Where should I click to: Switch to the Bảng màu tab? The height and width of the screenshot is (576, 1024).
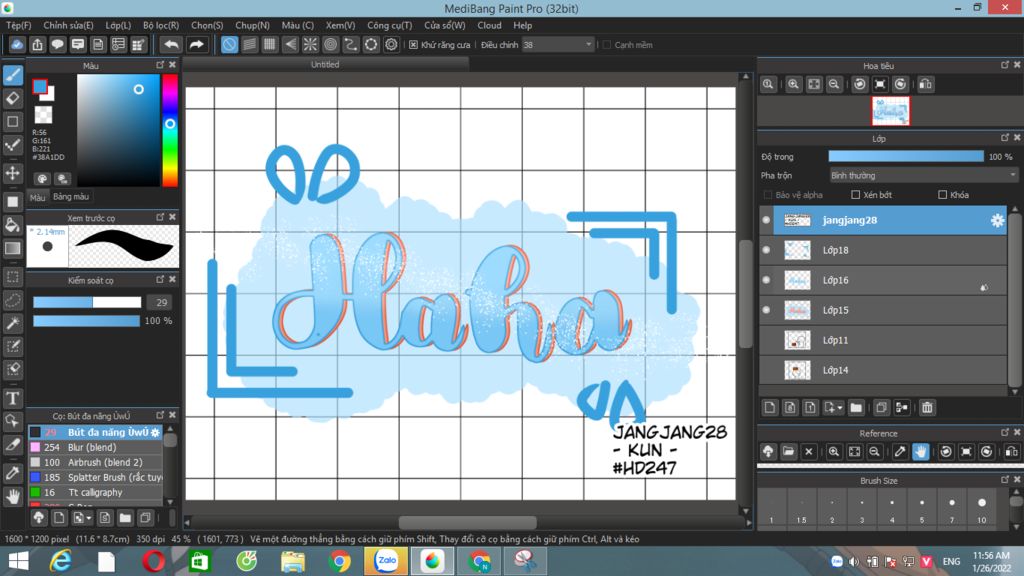point(71,197)
